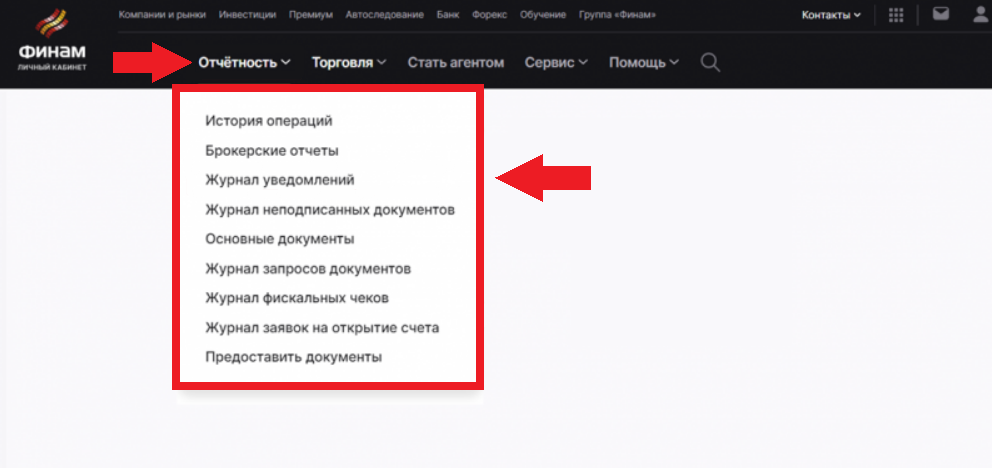Viewport: 992px width, 468px height.
Task: Click the Стать агентом link
Action: [x=455, y=62]
